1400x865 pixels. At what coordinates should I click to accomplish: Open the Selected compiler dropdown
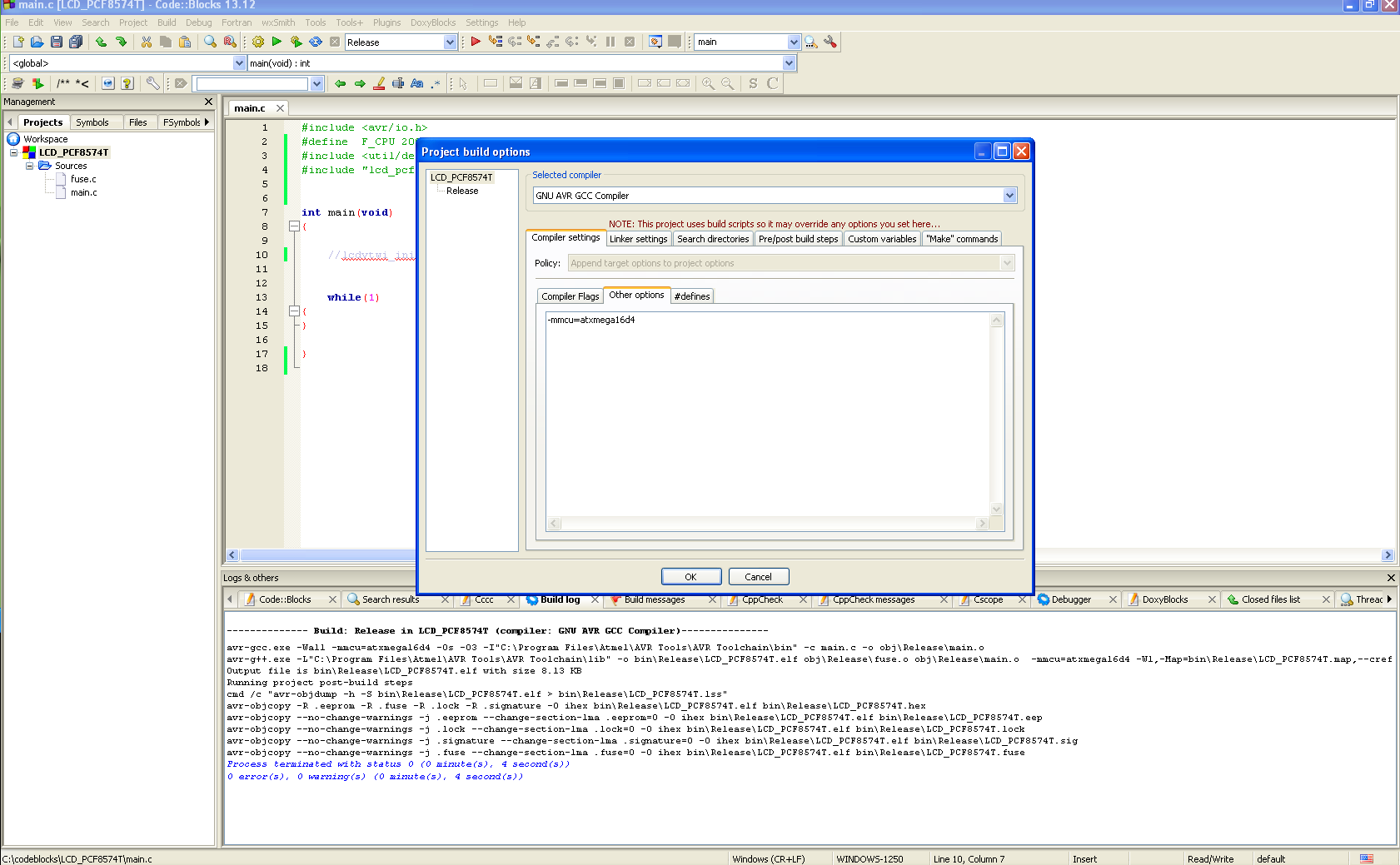click(1009, 196)
